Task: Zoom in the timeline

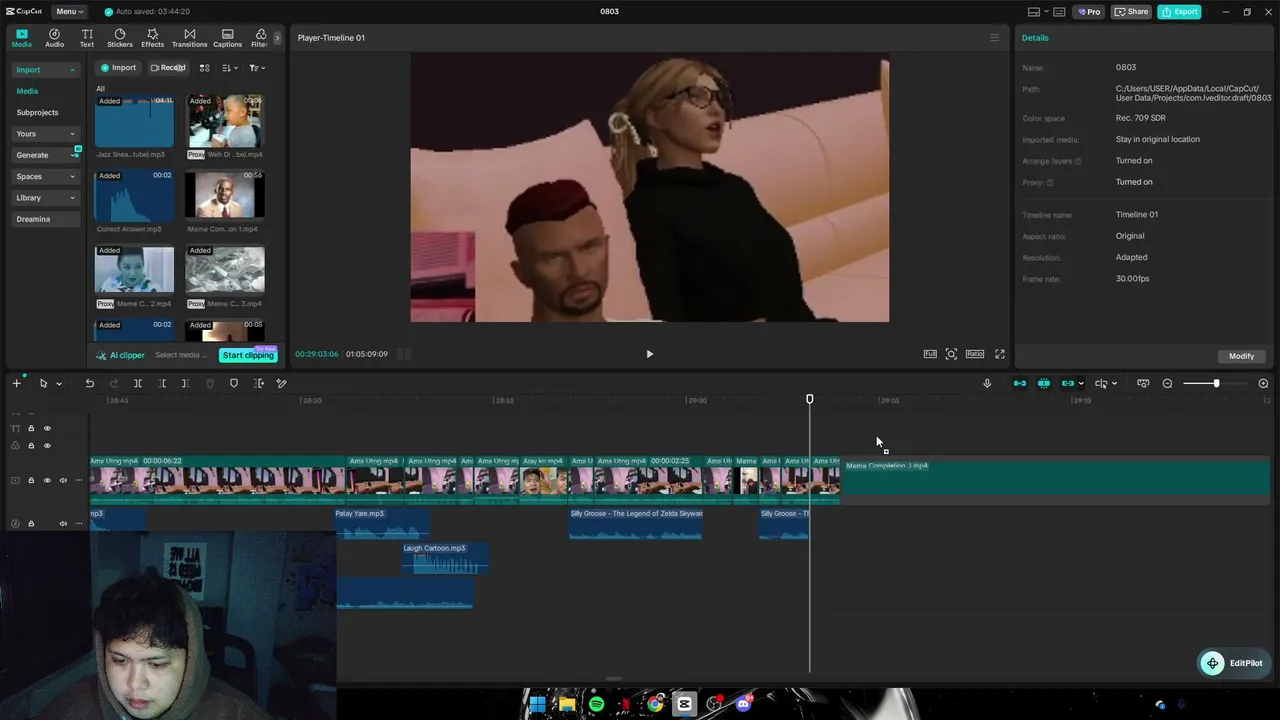Action: click(x=1263, y=384)
